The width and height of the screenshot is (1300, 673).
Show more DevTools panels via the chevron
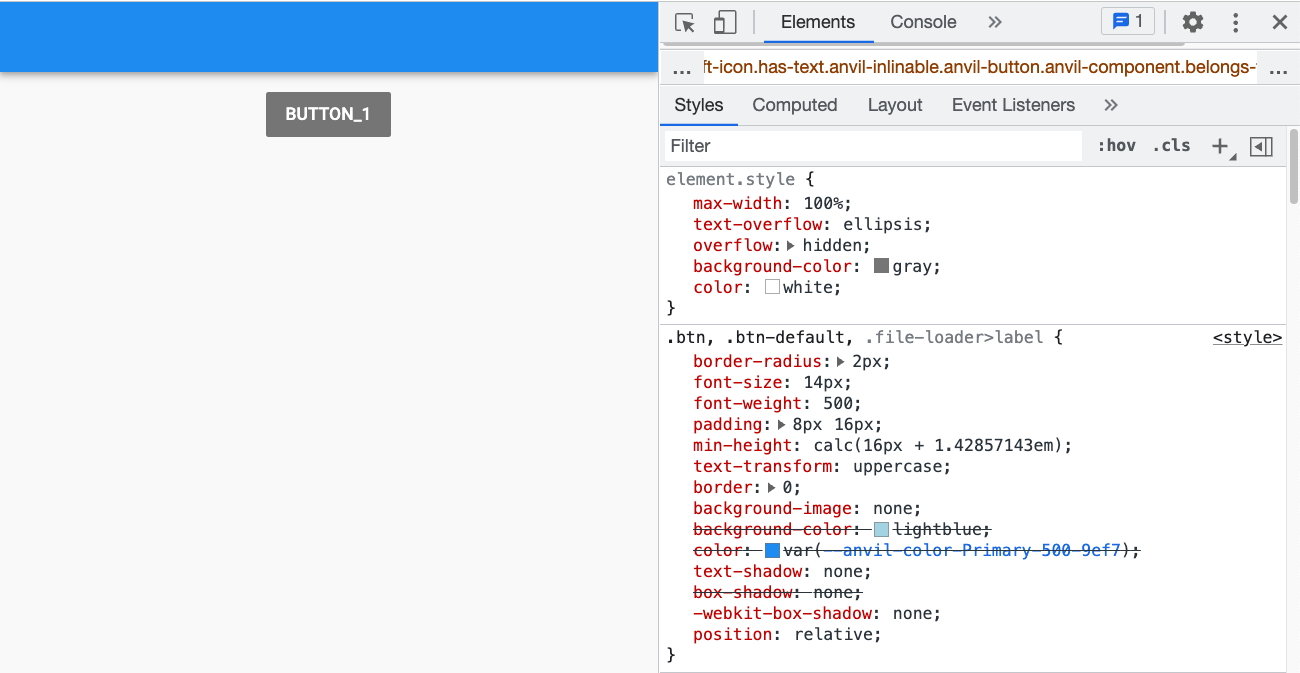tap(994, 22)
